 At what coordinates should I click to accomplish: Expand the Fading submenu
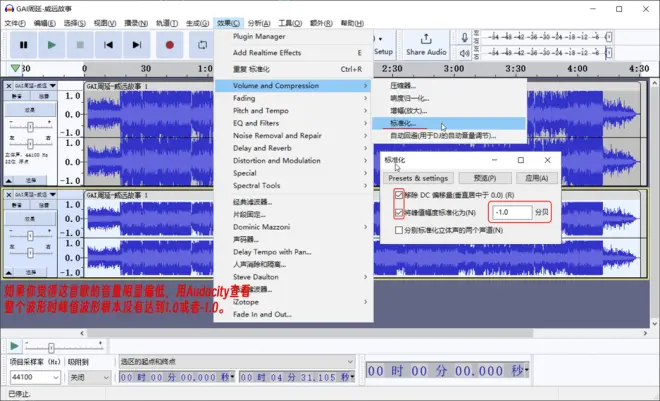click(293, 98)
